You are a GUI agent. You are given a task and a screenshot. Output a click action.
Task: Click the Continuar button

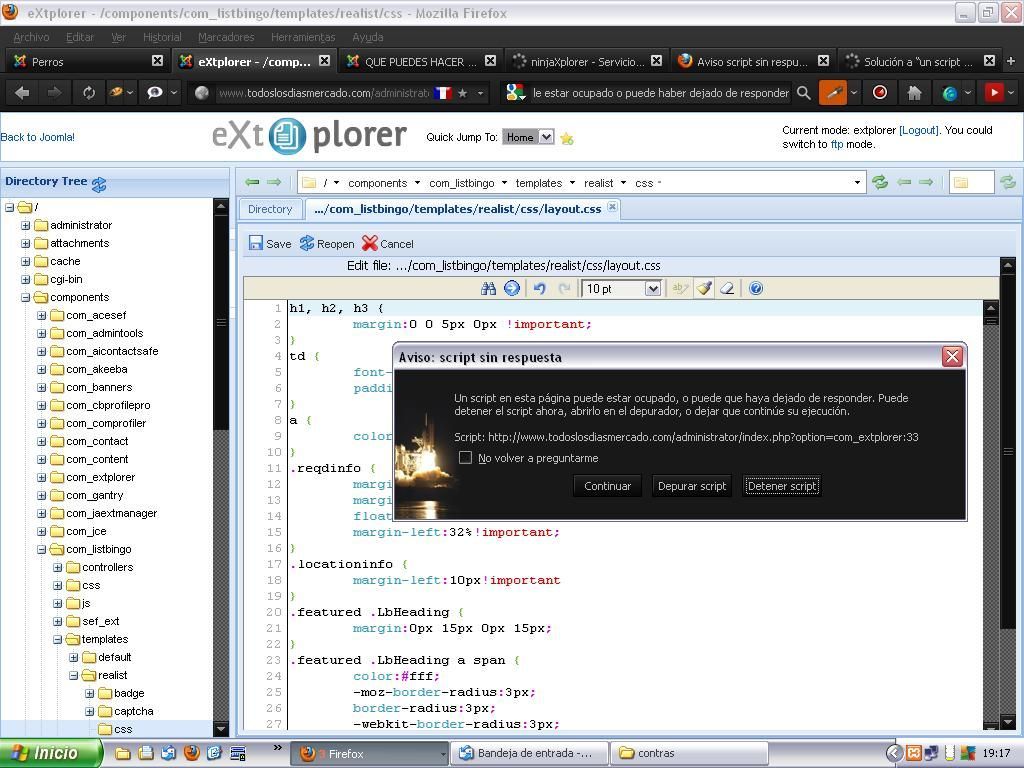click(x=607, y=486)
